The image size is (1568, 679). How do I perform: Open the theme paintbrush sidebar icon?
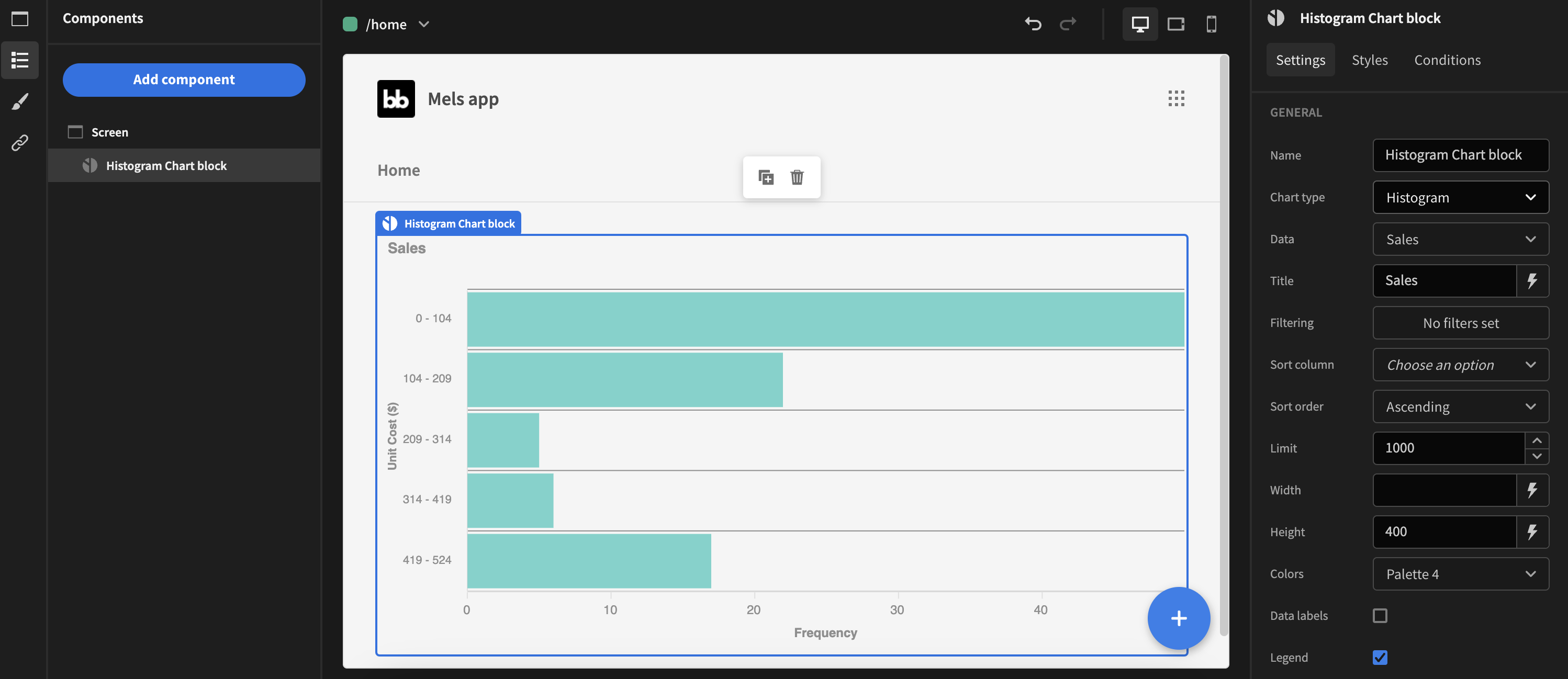[19, 101]
